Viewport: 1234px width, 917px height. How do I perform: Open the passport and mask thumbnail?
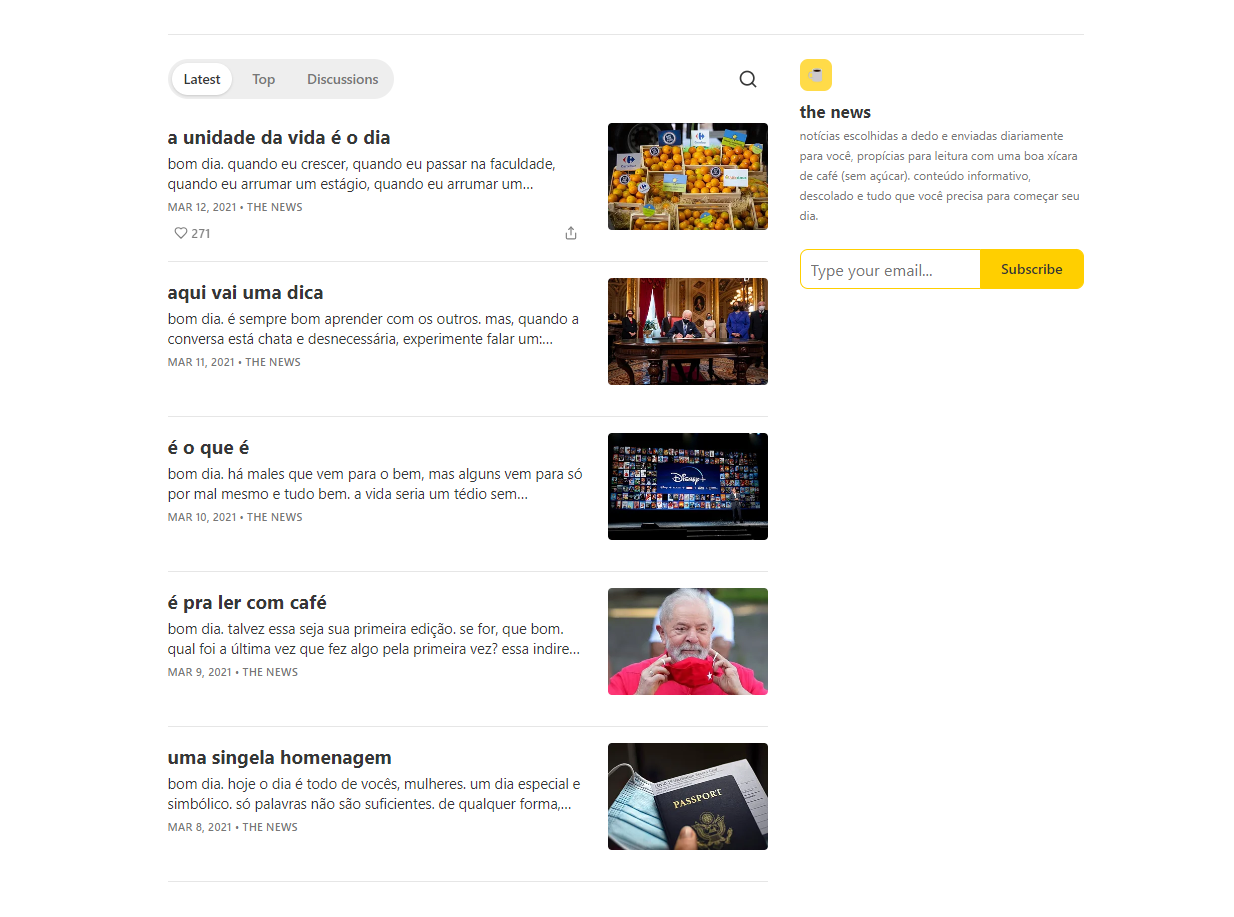687,797
